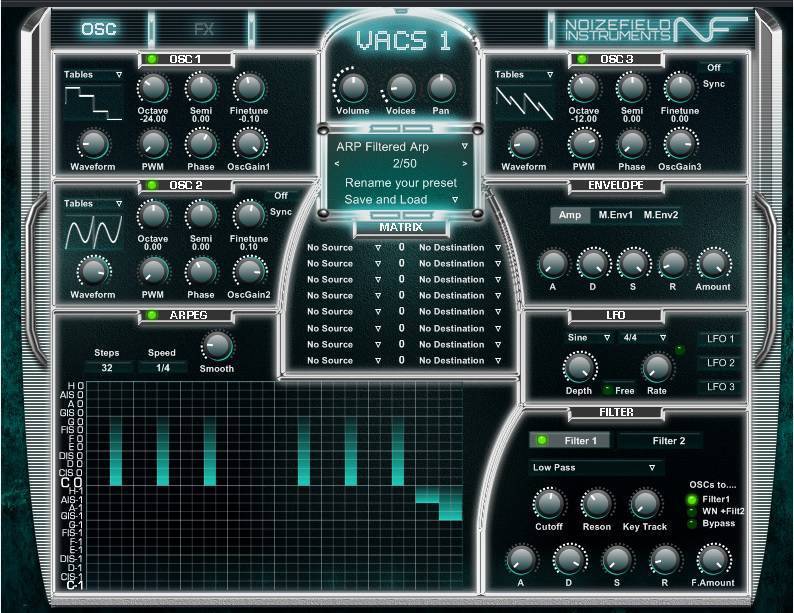Choose the LFO 2 button
794x613 pixels.
pyautogui.click(x=720, y=363)
